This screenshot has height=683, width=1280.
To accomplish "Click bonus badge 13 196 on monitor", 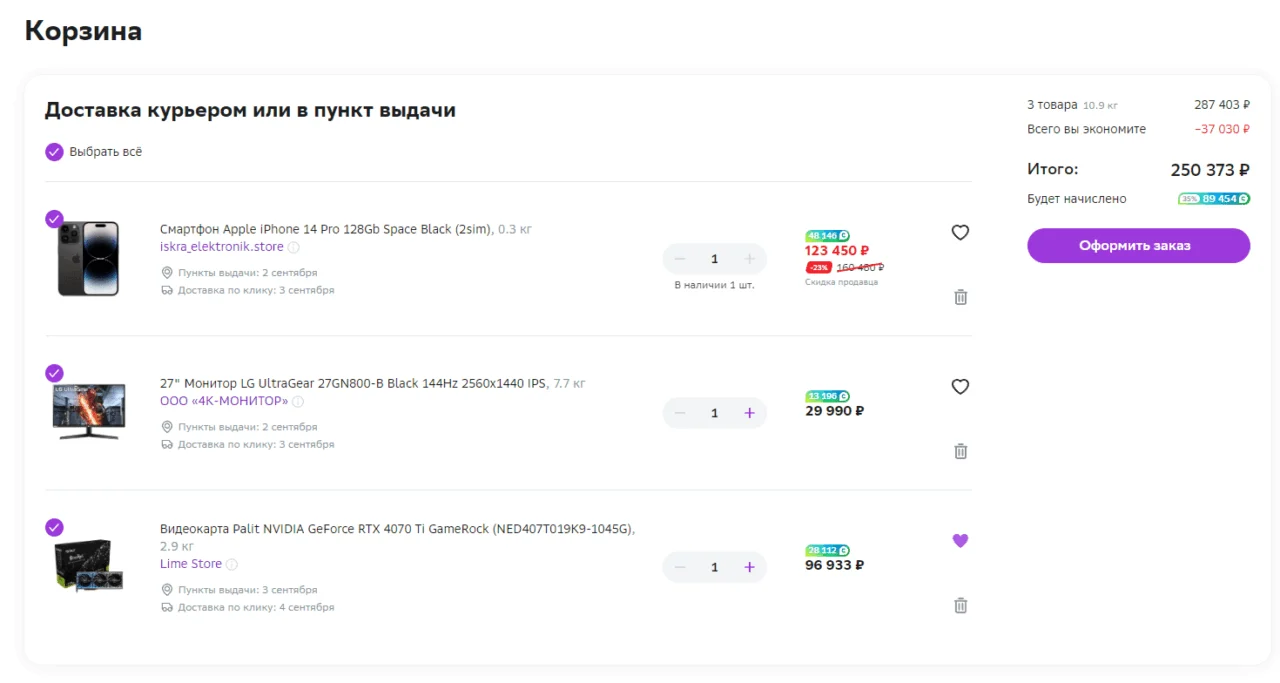I will click(x=828, y=396).
